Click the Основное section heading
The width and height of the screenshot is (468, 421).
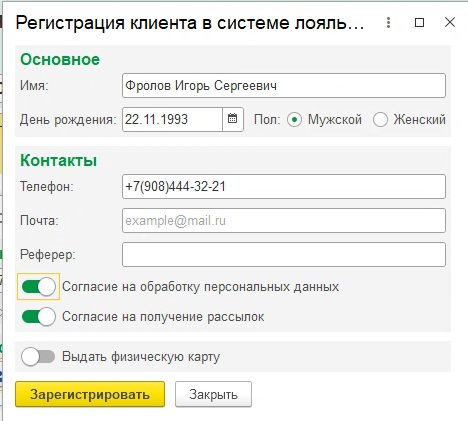click(x=60, y=59)
